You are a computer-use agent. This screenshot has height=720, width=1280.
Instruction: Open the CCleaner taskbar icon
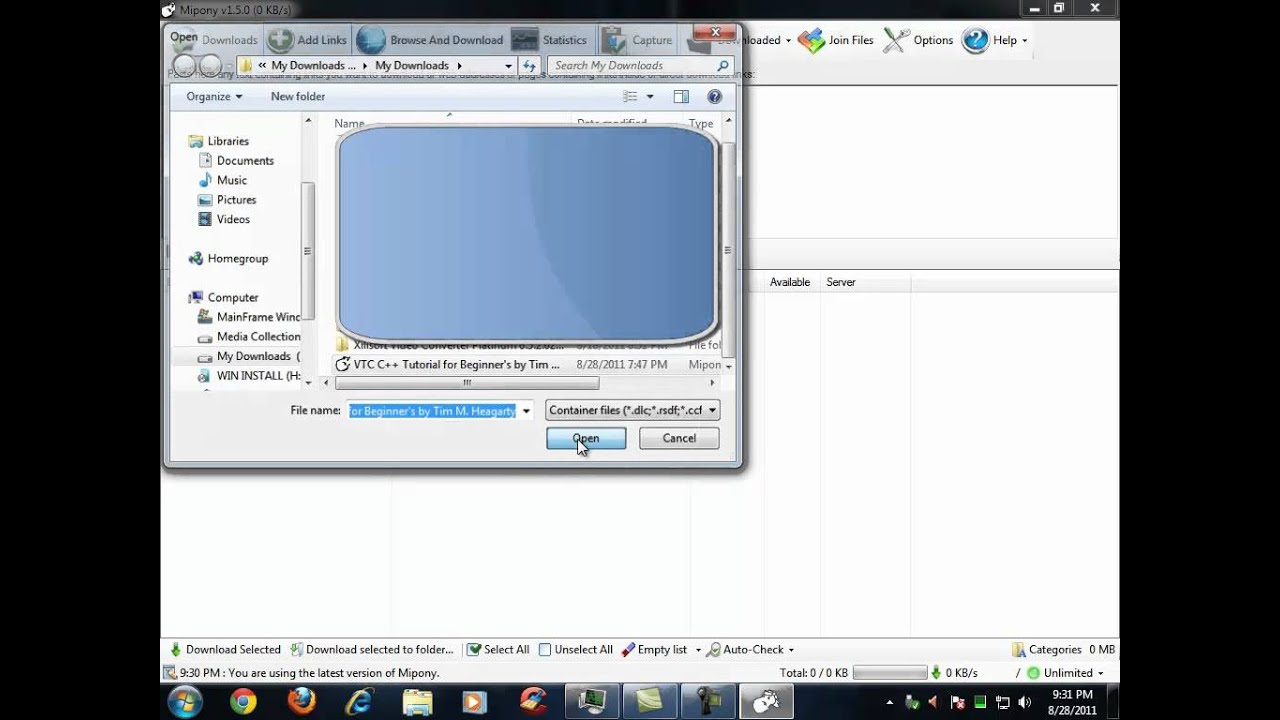tap(533, 702)
